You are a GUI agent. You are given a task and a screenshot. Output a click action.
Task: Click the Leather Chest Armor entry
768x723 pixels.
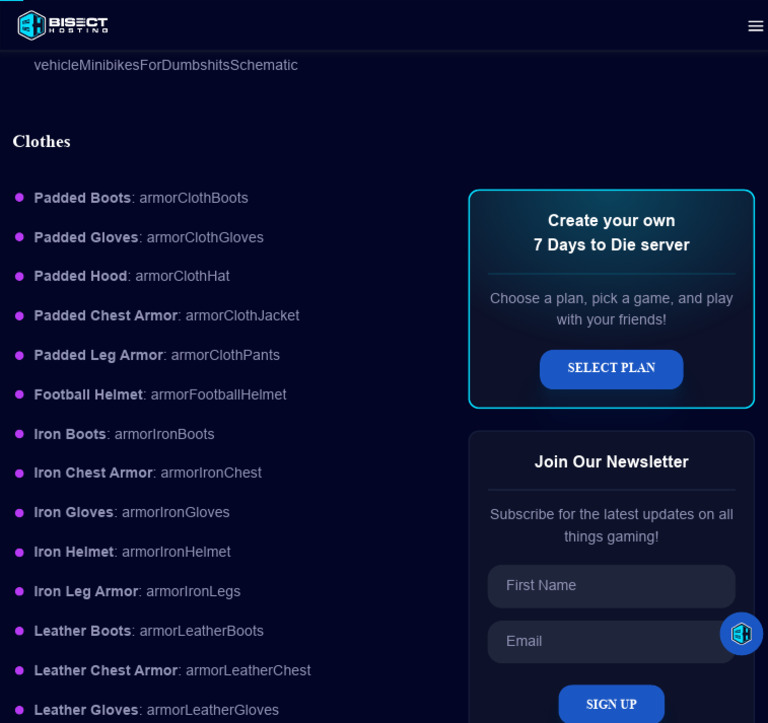coord(172,670)
